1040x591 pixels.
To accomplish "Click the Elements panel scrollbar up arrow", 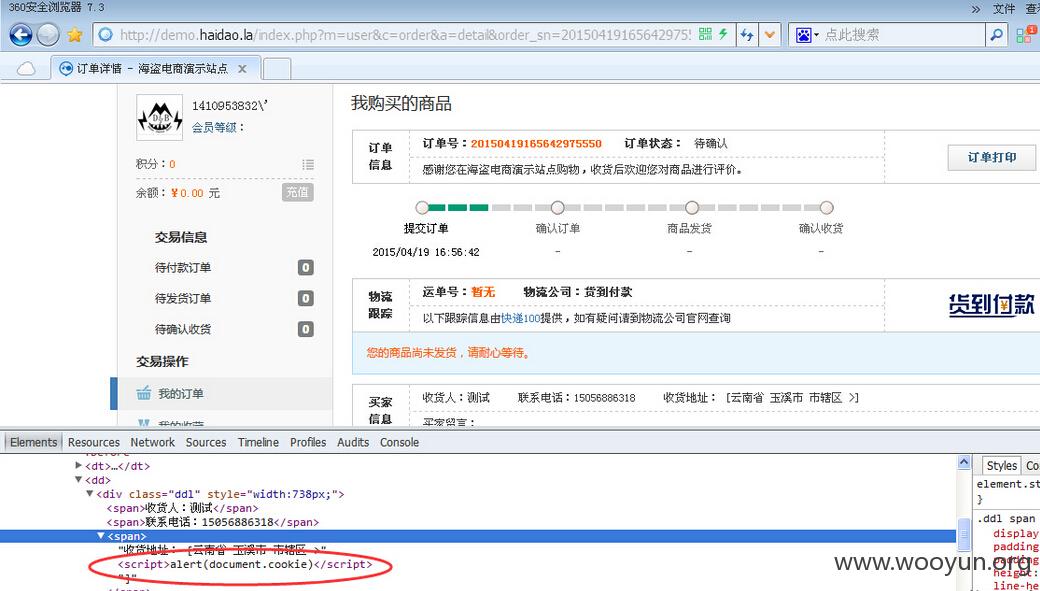I will point(964,463).
